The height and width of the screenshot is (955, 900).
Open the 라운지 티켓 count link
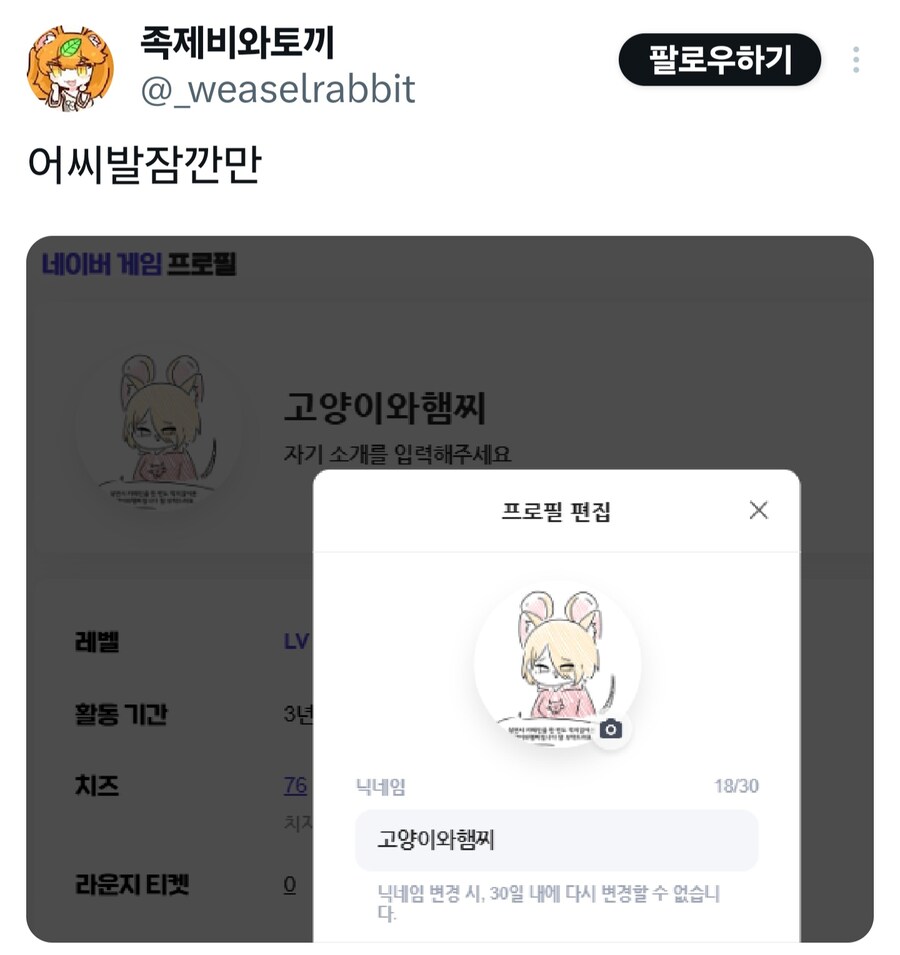tap(290, 884)
